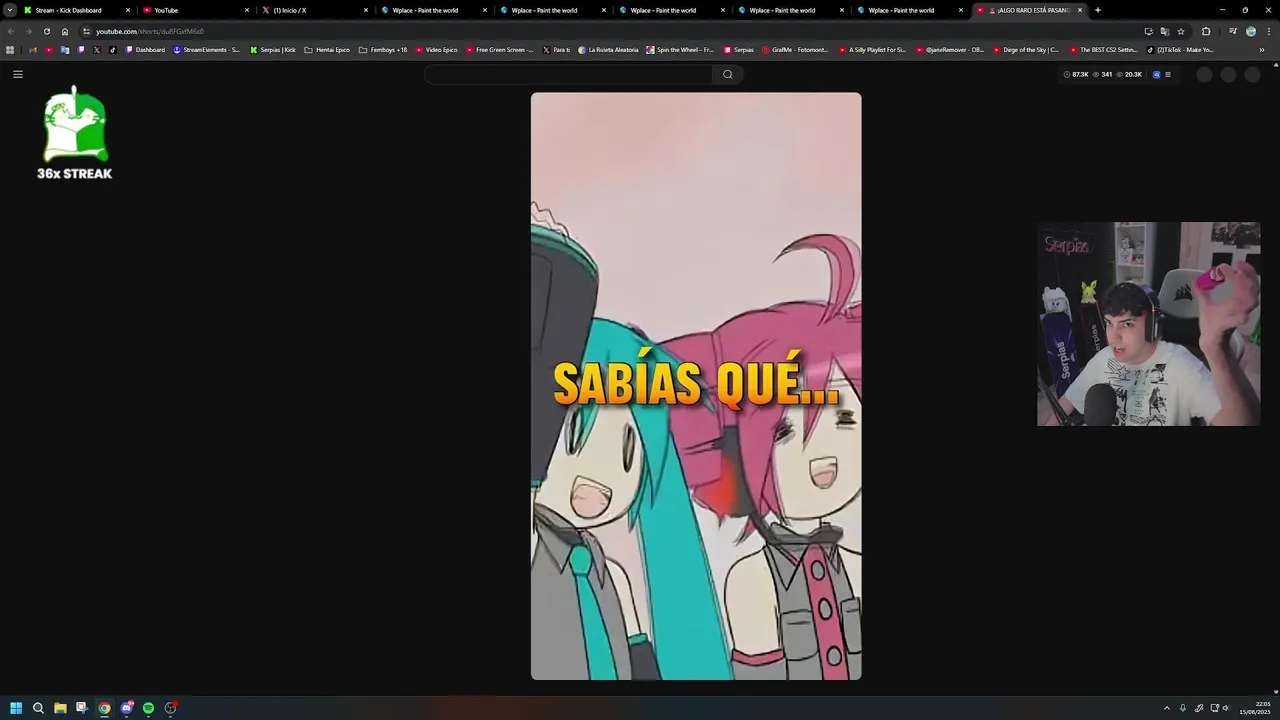Open File Explorer from taskbar
Image resolution: width=1280 pixels, height=720 pixels.
point(60,708)
